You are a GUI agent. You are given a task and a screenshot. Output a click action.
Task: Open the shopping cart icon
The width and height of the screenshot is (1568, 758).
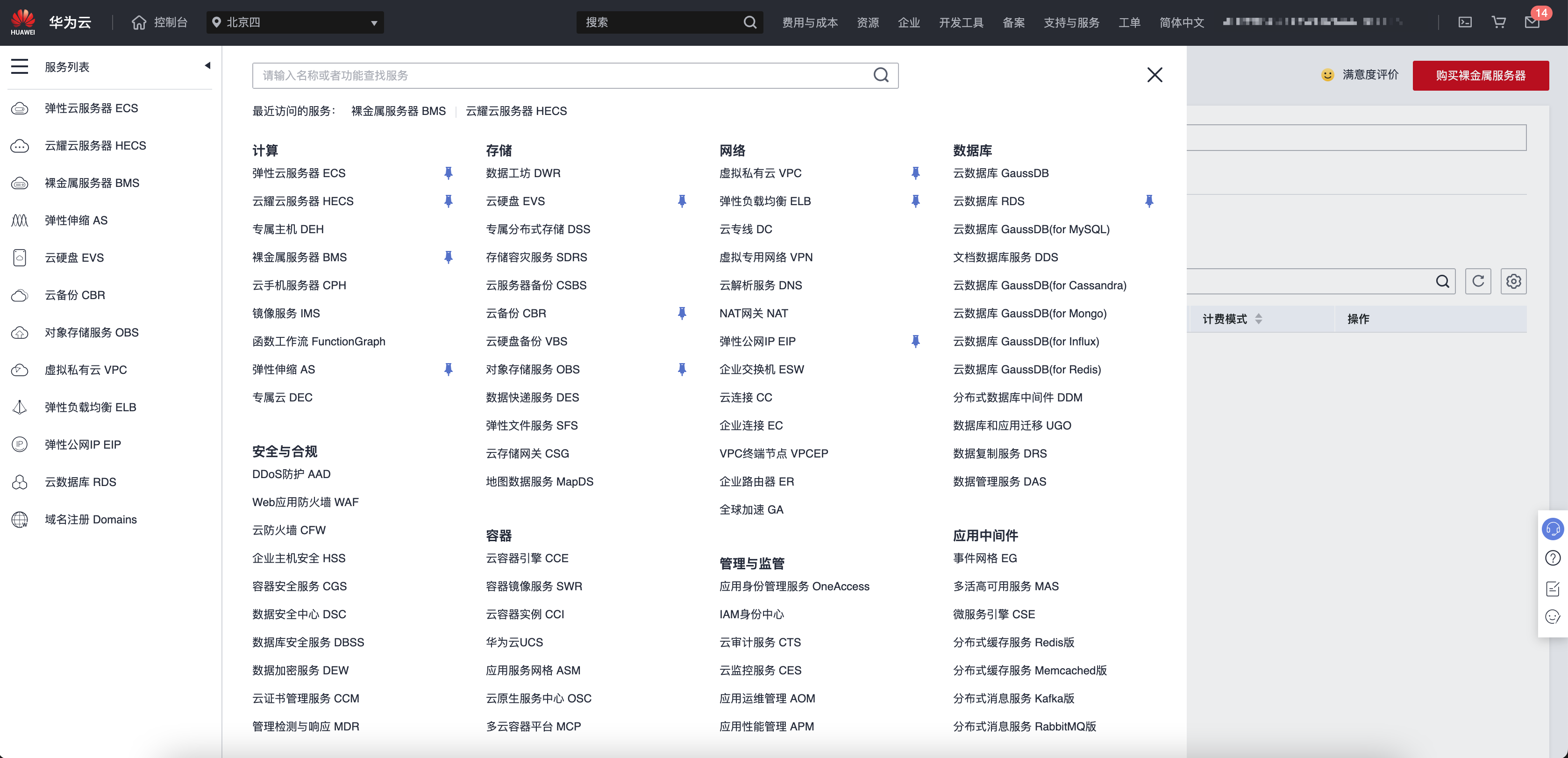1498,22
